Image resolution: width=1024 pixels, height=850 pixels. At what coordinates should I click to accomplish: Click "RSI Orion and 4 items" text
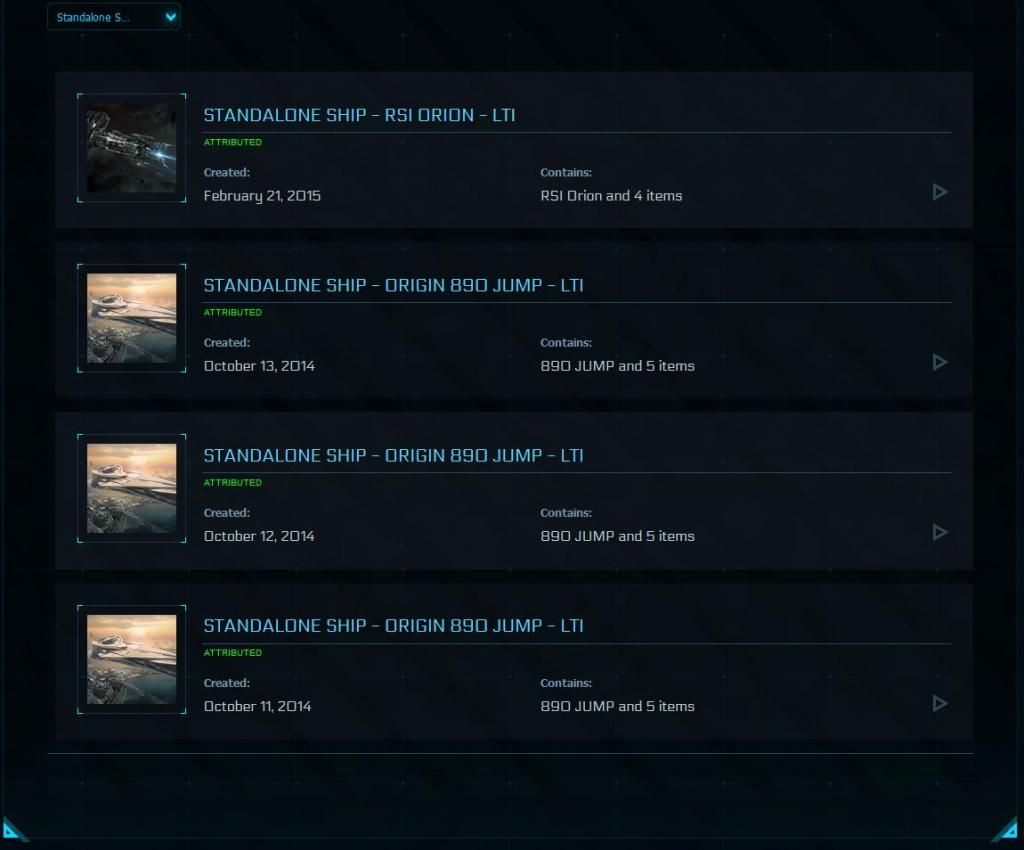tap(611, 196)
